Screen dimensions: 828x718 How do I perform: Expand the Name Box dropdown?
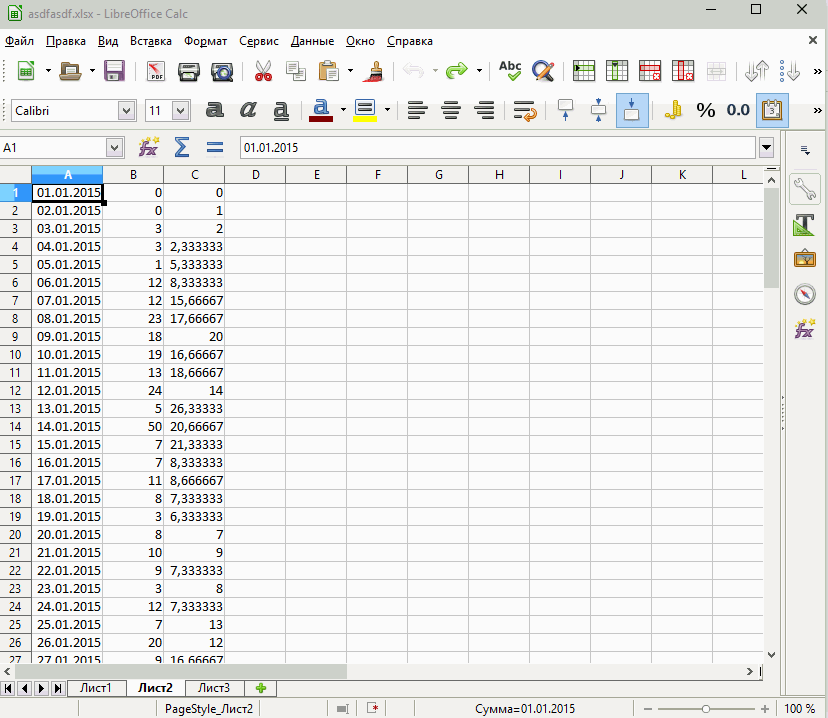114,148
